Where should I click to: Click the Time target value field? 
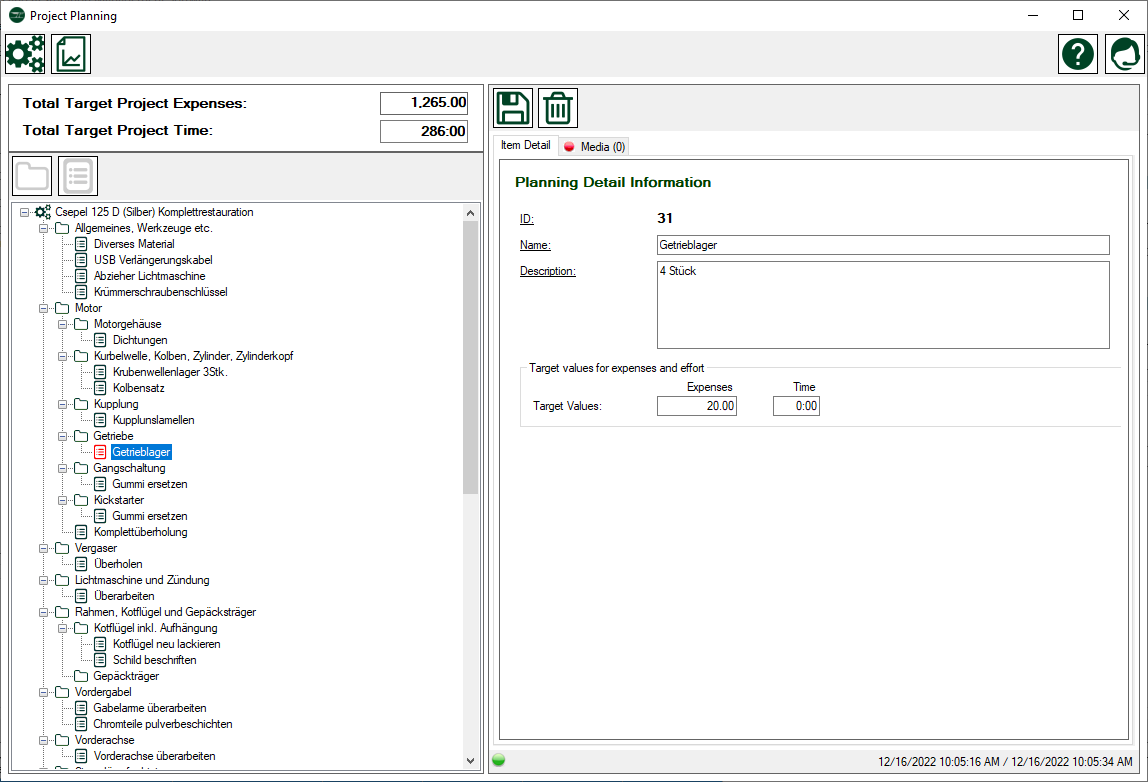click(796, 406)
